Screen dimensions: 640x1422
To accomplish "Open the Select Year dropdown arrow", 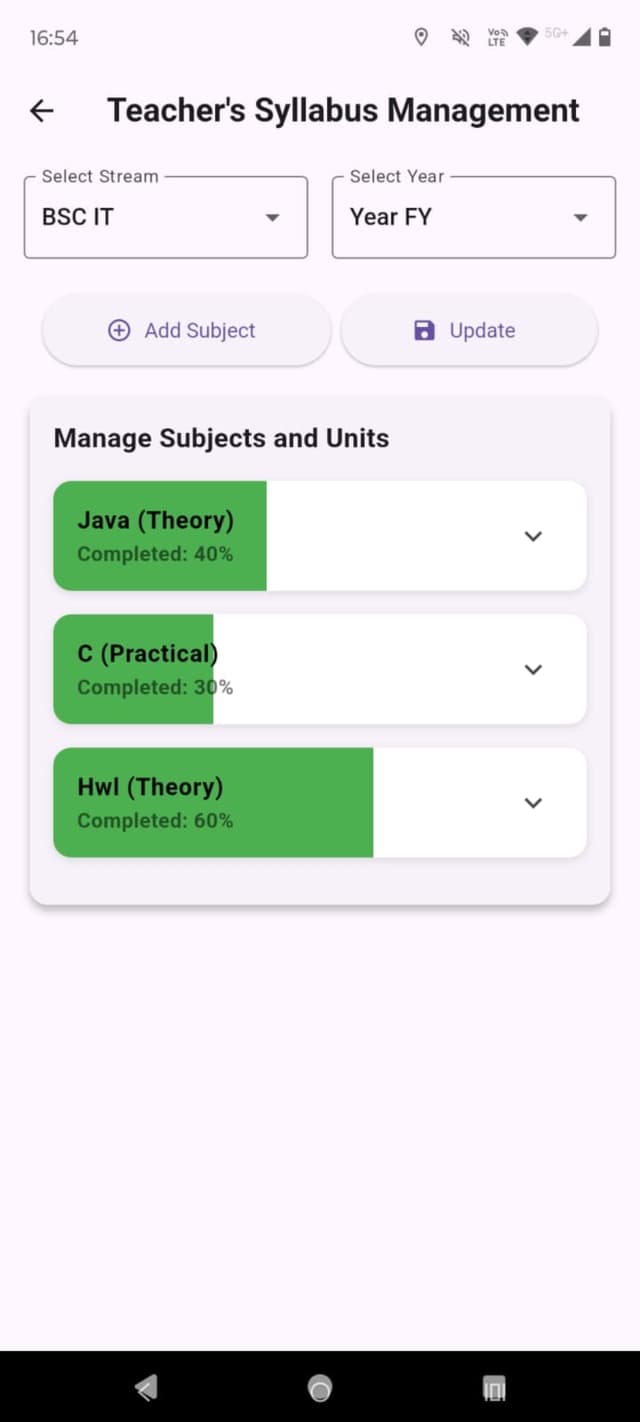I will [x=580, y=218].
